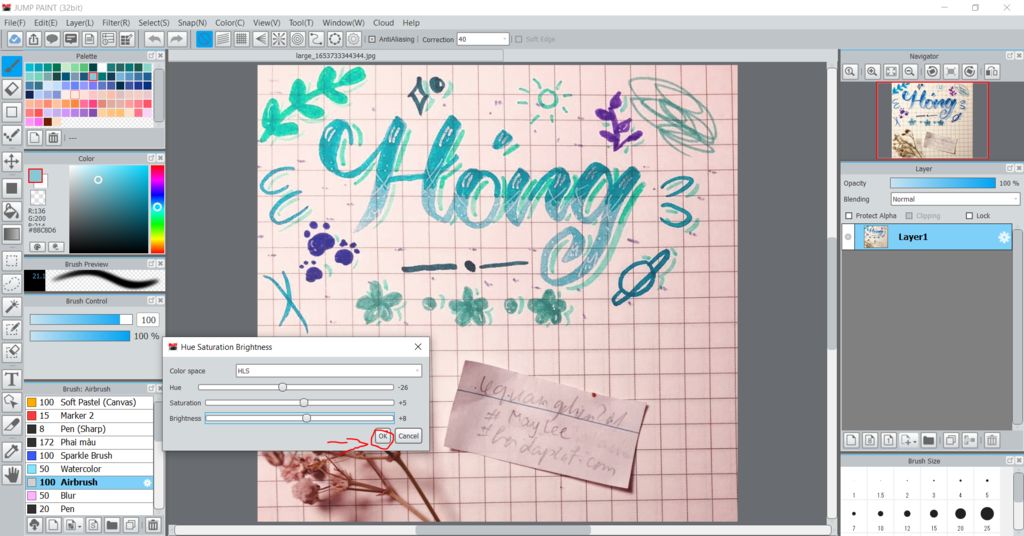Screen dimensions: 1024x536
Task: Open the View(V) menu
Action: tap(266, 22)
